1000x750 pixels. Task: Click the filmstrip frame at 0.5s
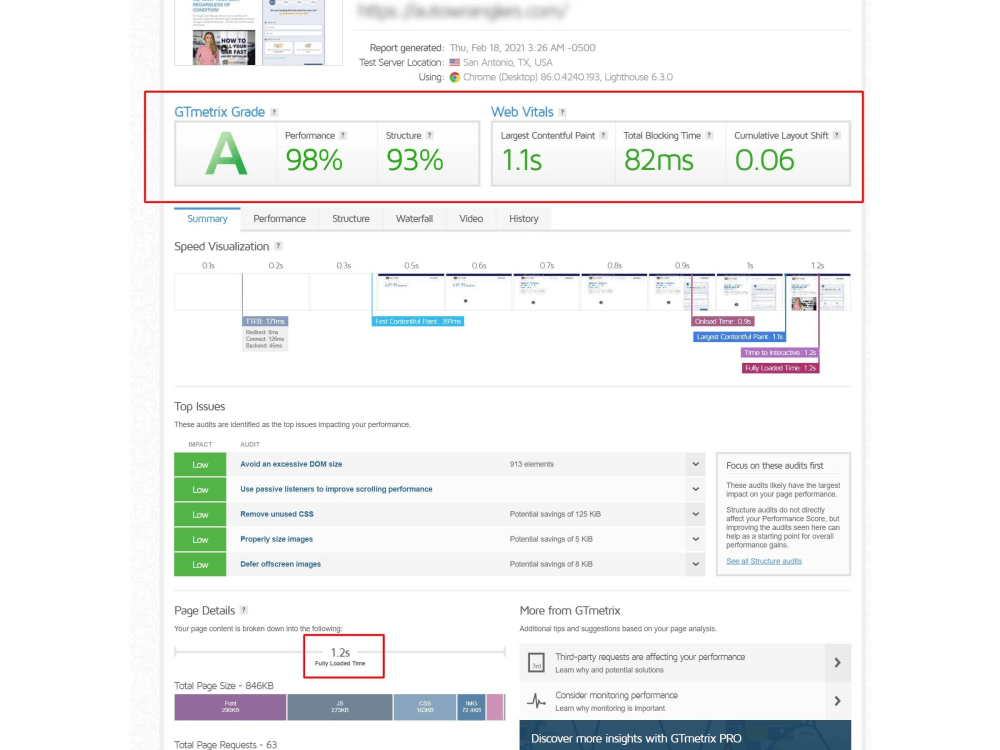411,292
